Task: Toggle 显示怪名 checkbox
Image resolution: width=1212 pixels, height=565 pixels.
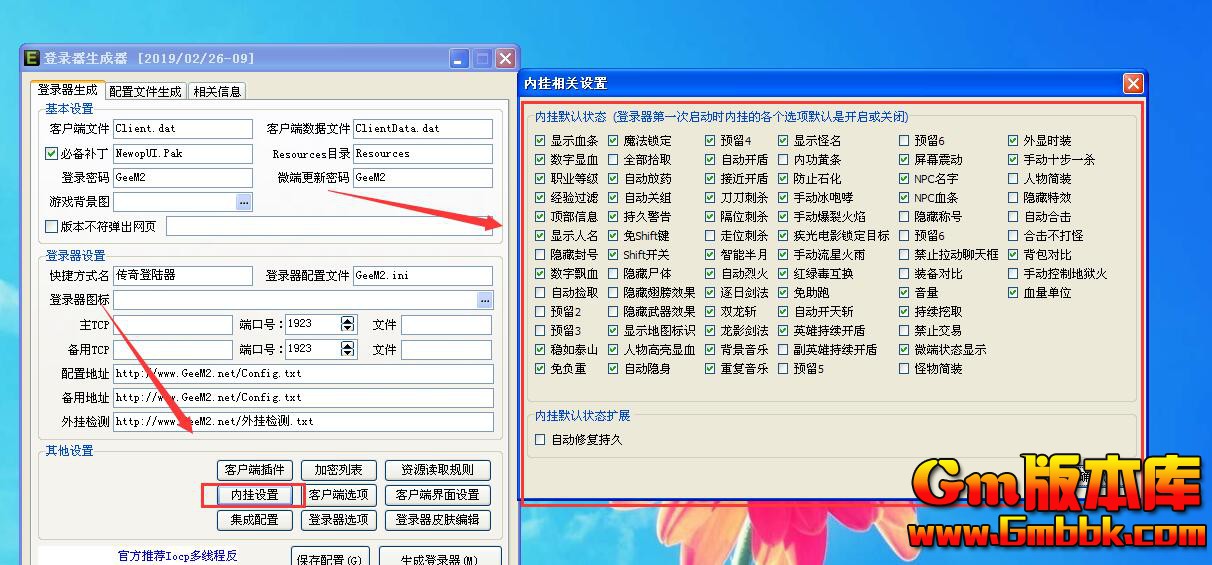Action: (x=785, y=141)
